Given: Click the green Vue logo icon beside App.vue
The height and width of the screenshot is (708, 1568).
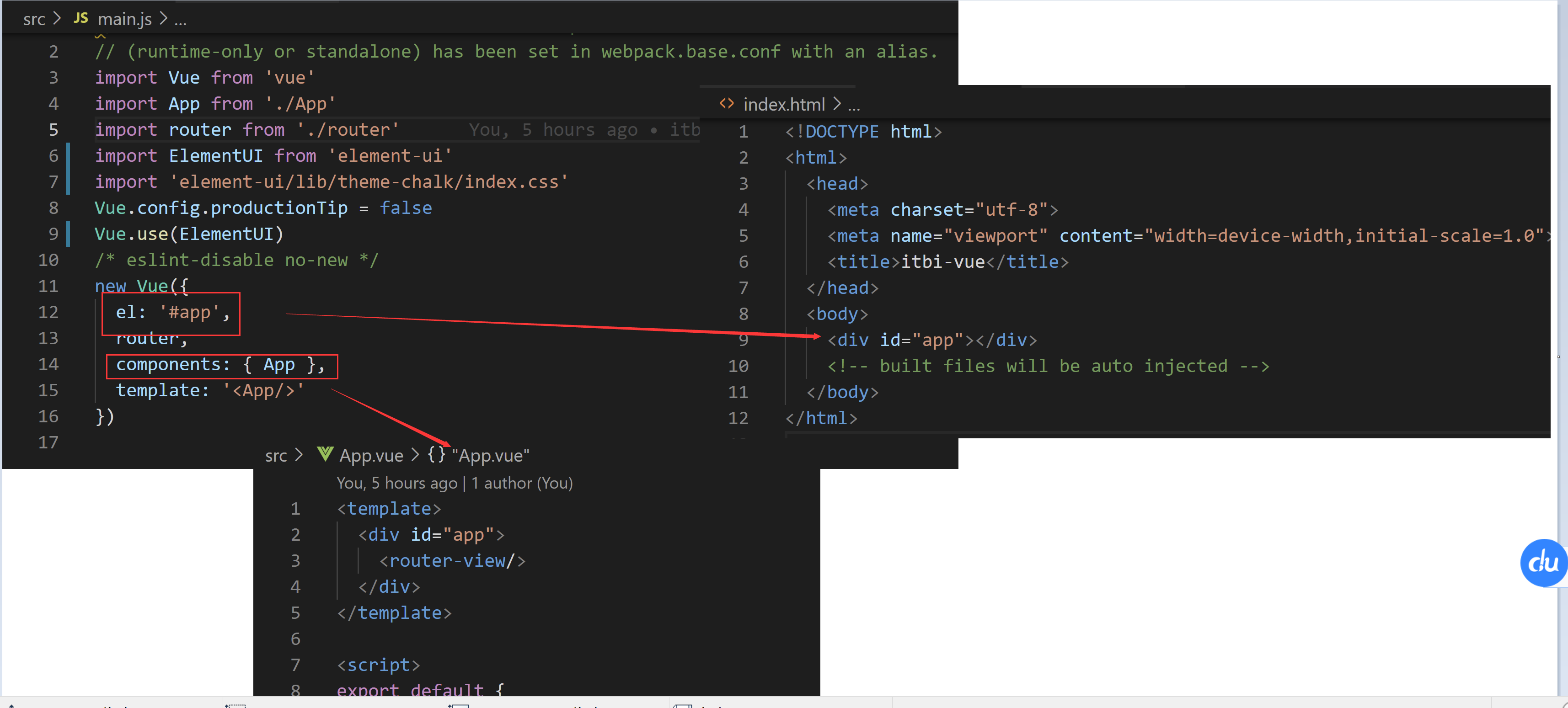Looking at the screenshot, I should 325,454.
